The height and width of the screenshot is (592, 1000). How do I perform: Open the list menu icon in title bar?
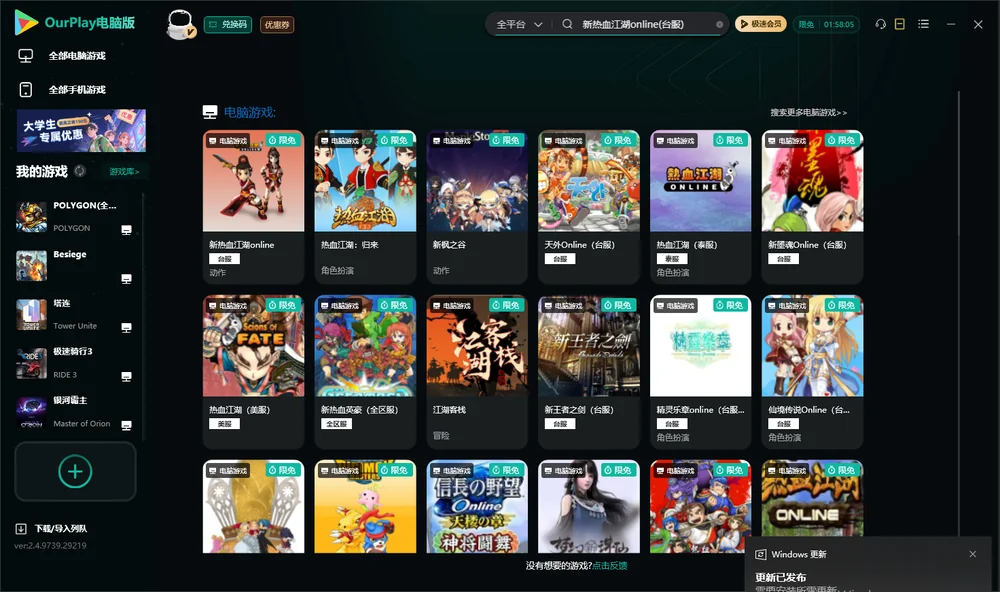[923, 24]
